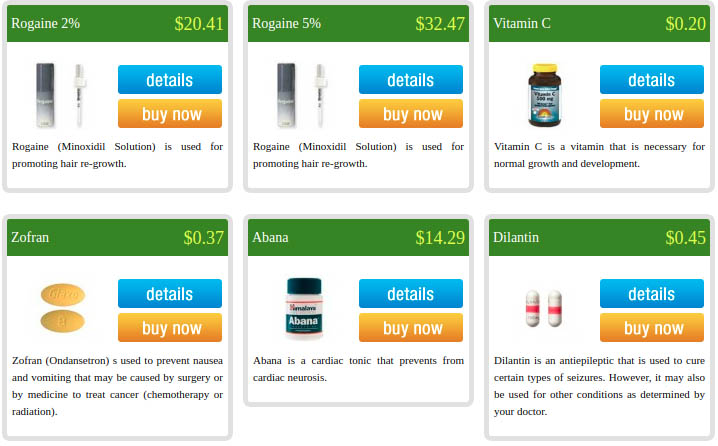Buy Abana now
The width and height of the screenshot is (718, 446).
coord(411,327)
